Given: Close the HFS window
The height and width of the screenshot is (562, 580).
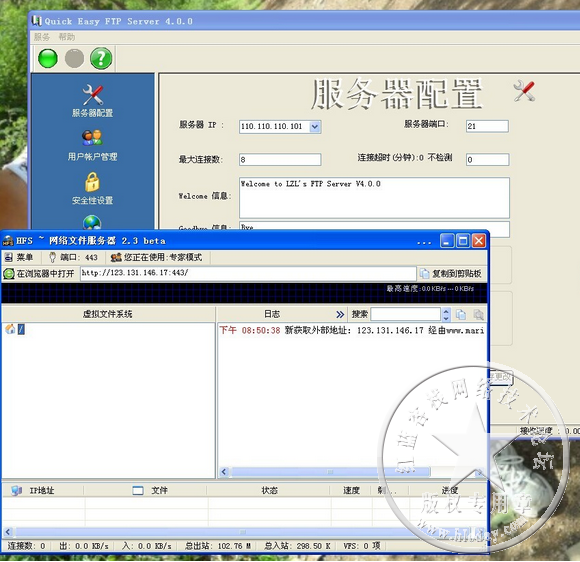Looking at the screenshot, I should pyautogui.click(x=479, y=241).
